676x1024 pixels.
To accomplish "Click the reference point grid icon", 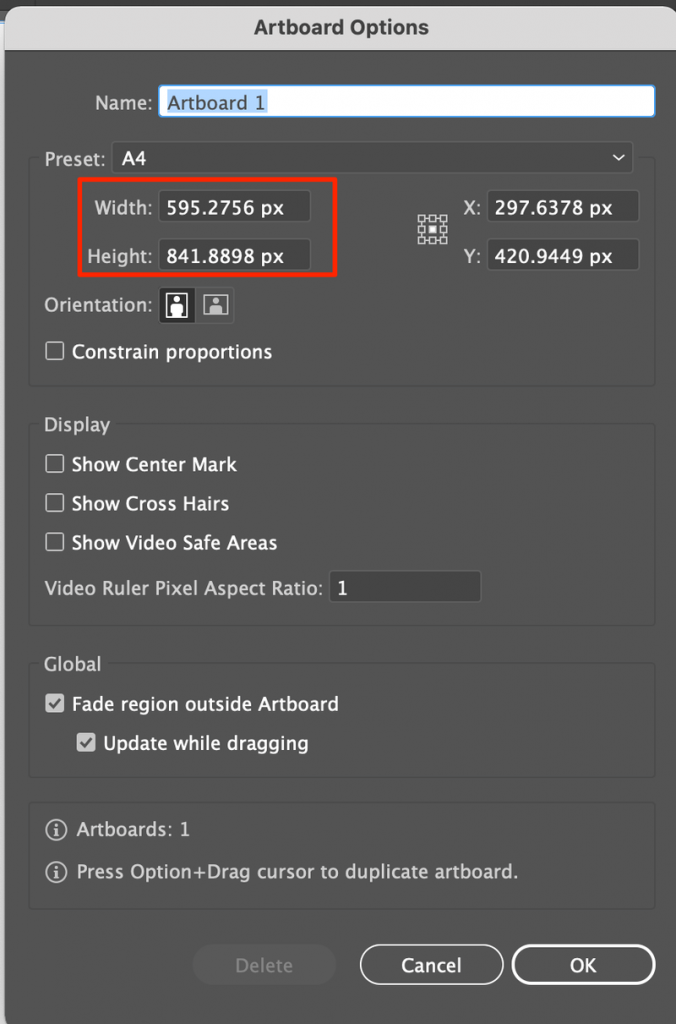I will coord(432,229).
